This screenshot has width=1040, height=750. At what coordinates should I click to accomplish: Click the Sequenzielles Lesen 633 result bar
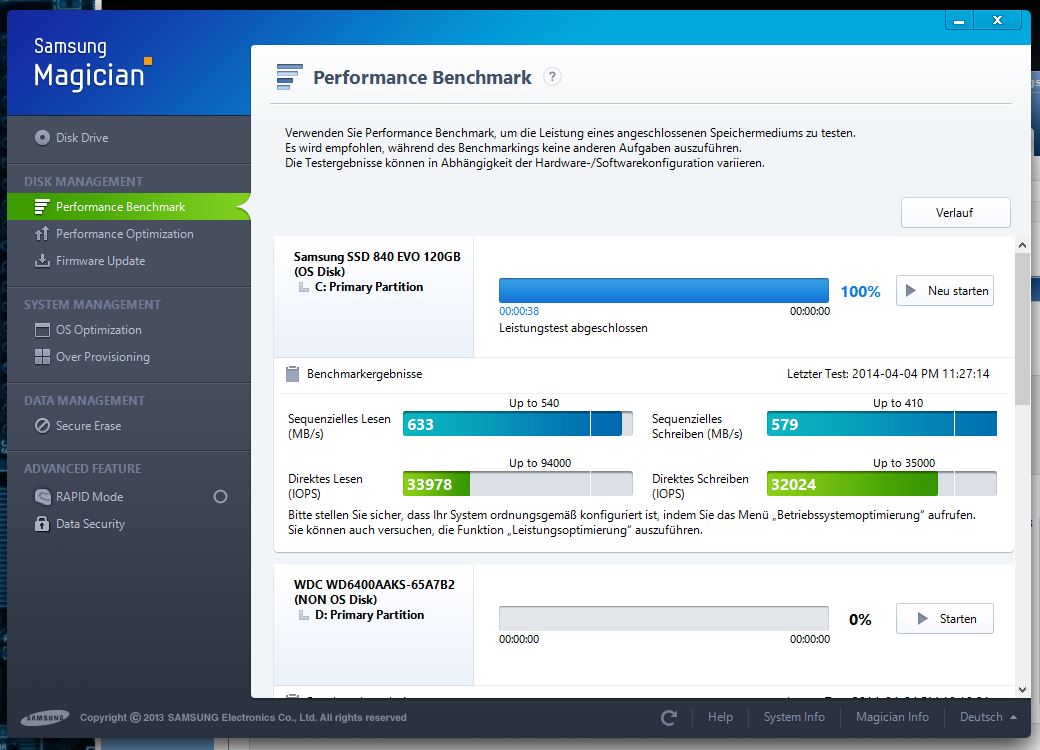(x=517, y=424)
